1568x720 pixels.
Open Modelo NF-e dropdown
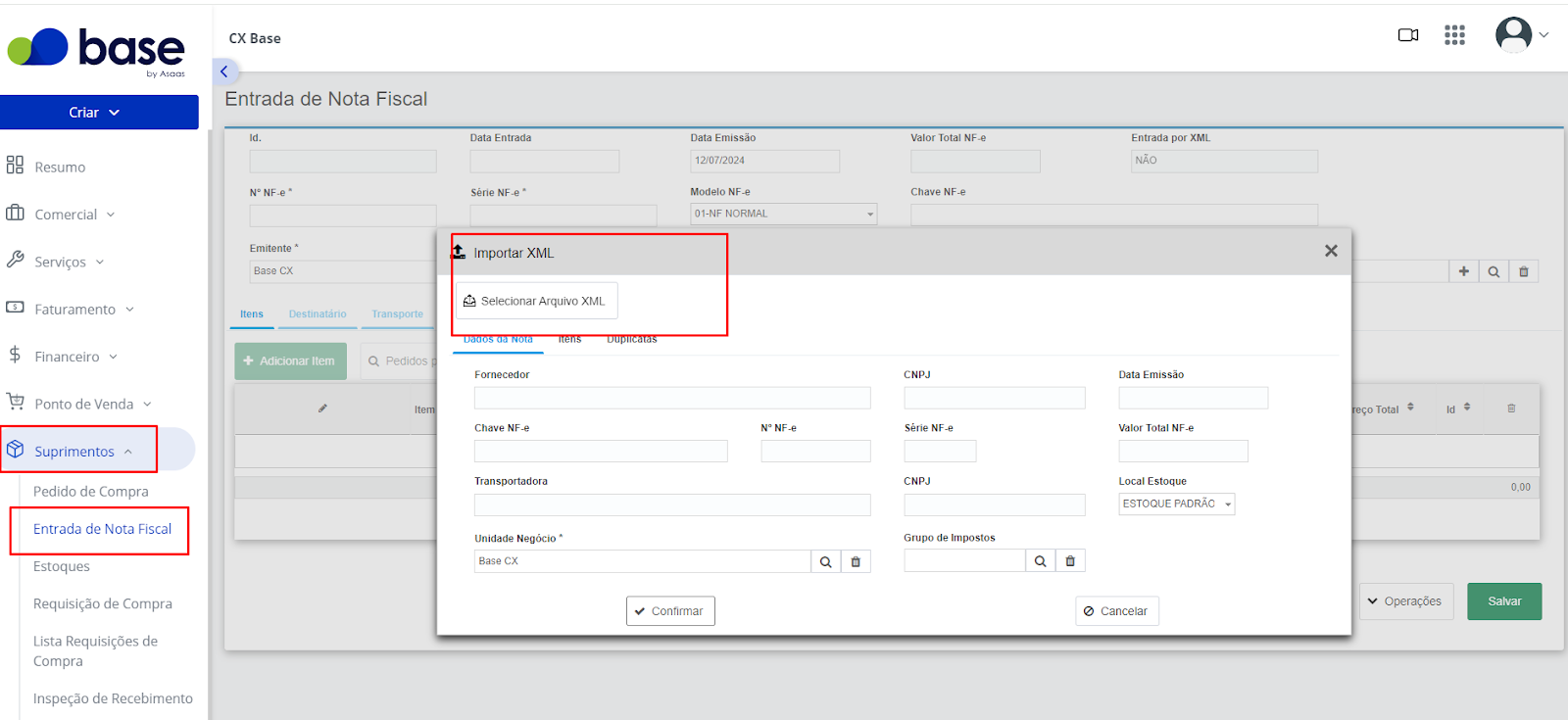point(783,214)
